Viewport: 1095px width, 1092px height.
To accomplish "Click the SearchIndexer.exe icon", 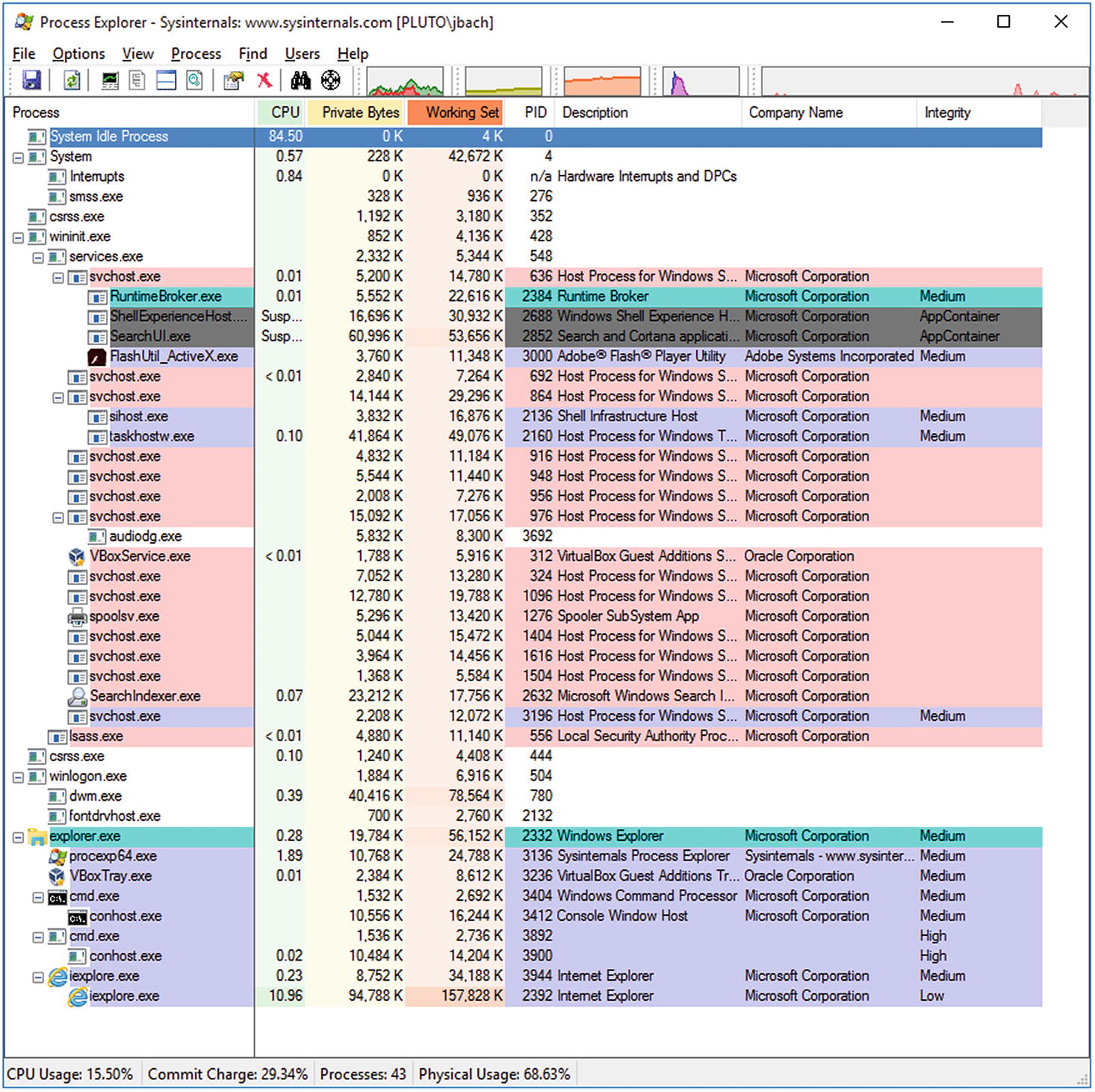I will 77,697.
